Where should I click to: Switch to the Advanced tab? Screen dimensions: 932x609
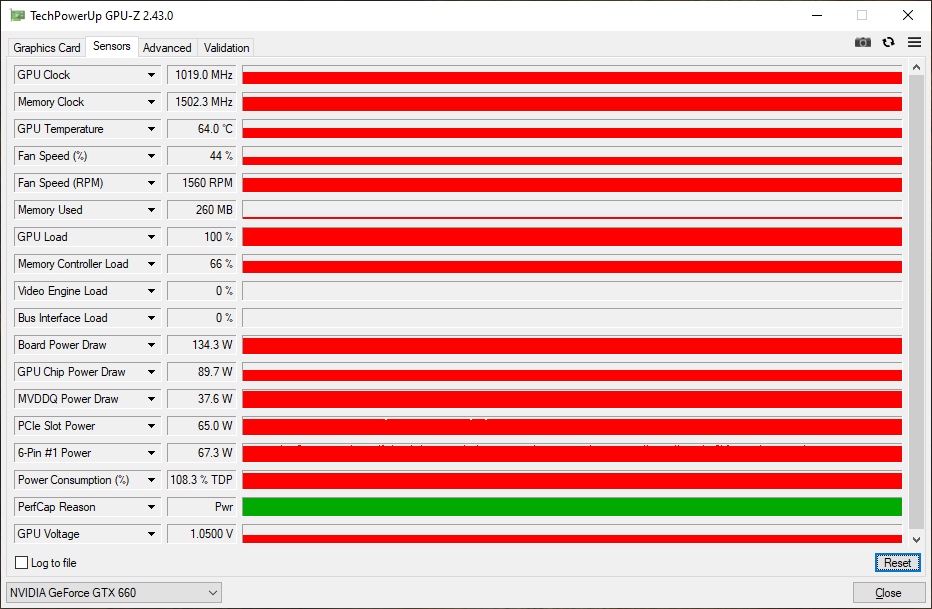click(x=167, y=48)
